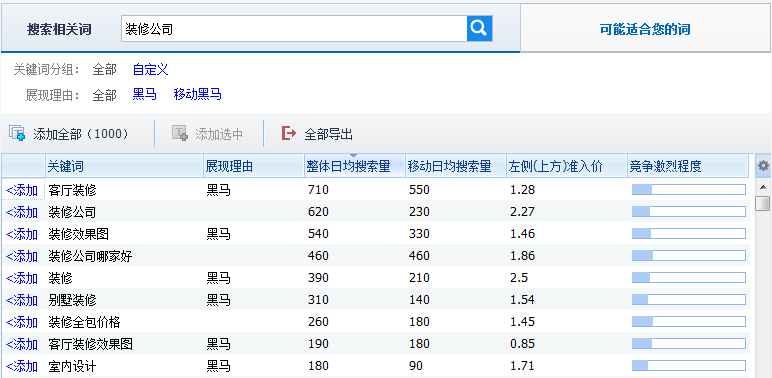Select the keyword 装修公司哪家好
The width and height of the screenshot is (772, 378).
[91, 256]
